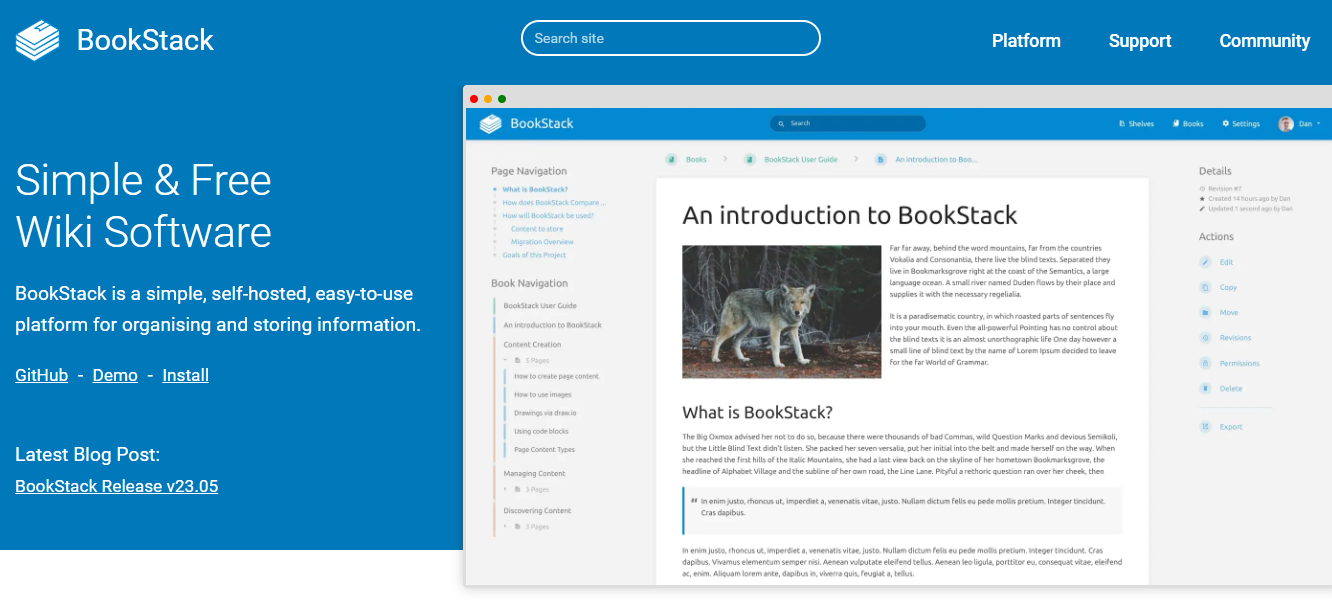1332x616 pixels.
Task: Click the Move folder icon in Actions
Action: coord(1205,313)
